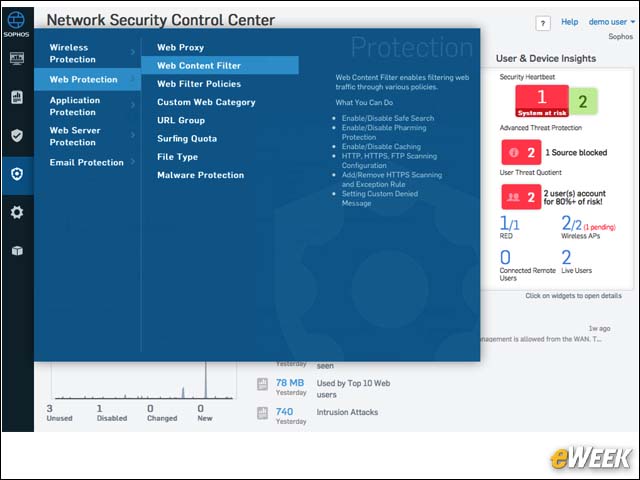Open the Policies shield checkmark sidebar icon
The image size is (640, 480).
[x=17, y=135]
